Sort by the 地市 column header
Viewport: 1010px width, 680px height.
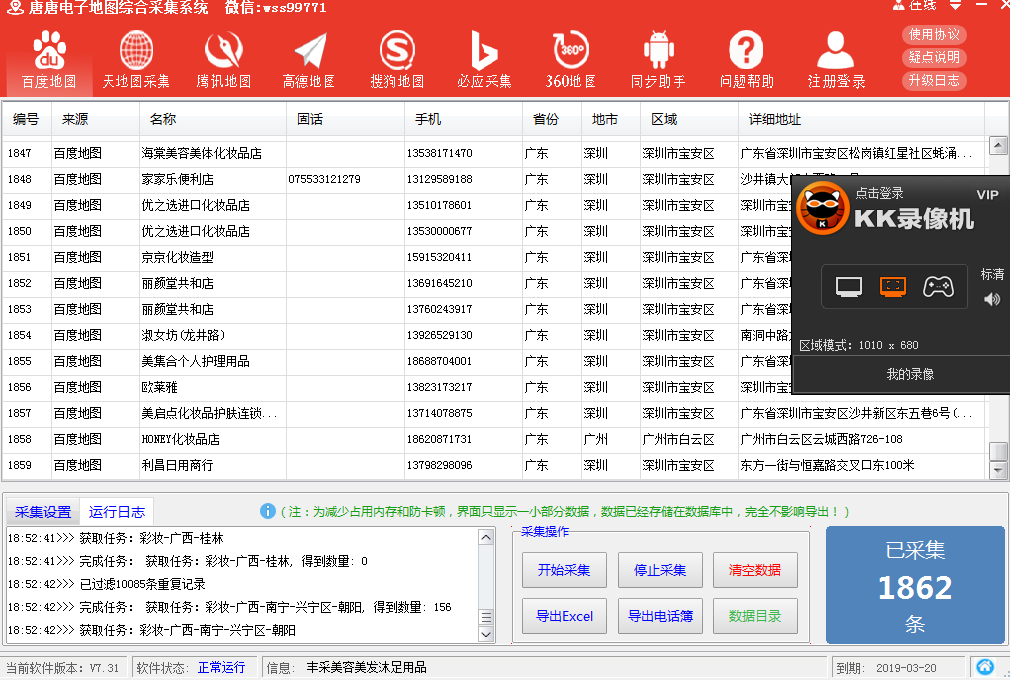pyautogui.click(x=611, y=119)
